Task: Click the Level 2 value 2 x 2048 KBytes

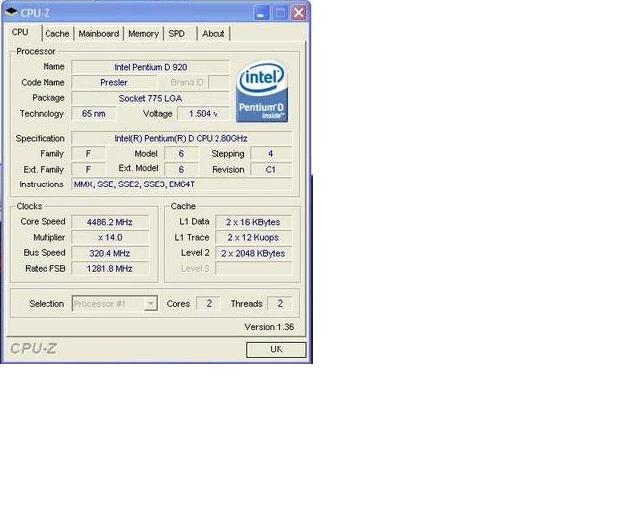Action: coord(253,253)
